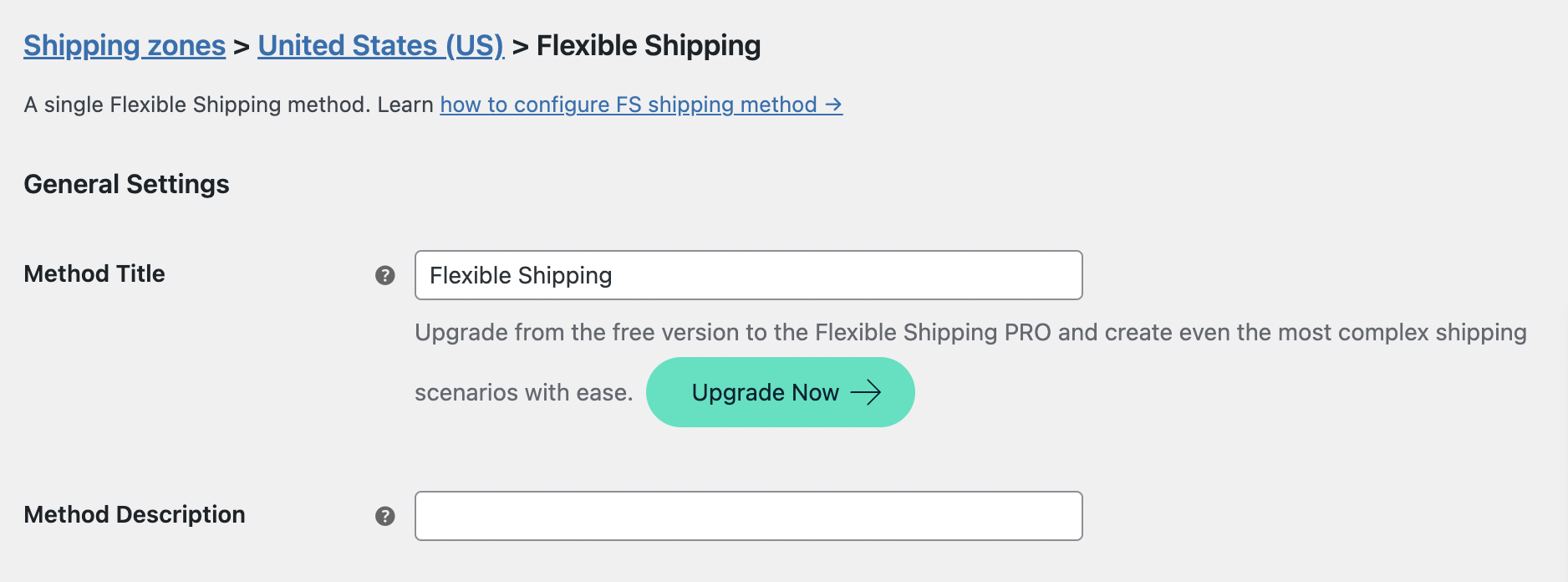1568x582 pixels.
Task: Click inside the Method Title text field
Action: pos(748,275)
